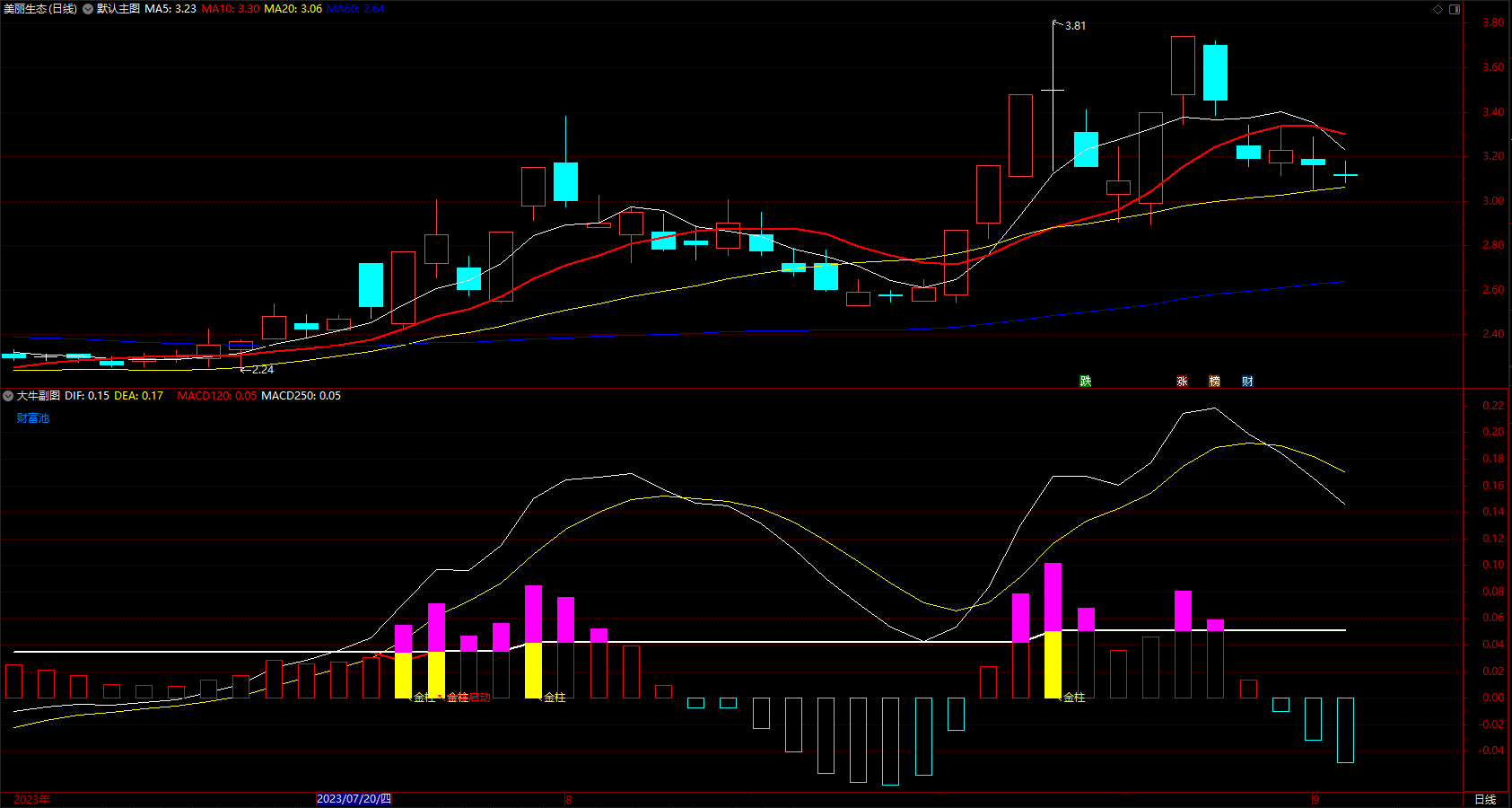The width and height of the screenshot is (1512, 808).
Task: Click the 日线 period button at bottom right
Action: click(1486, 799)
